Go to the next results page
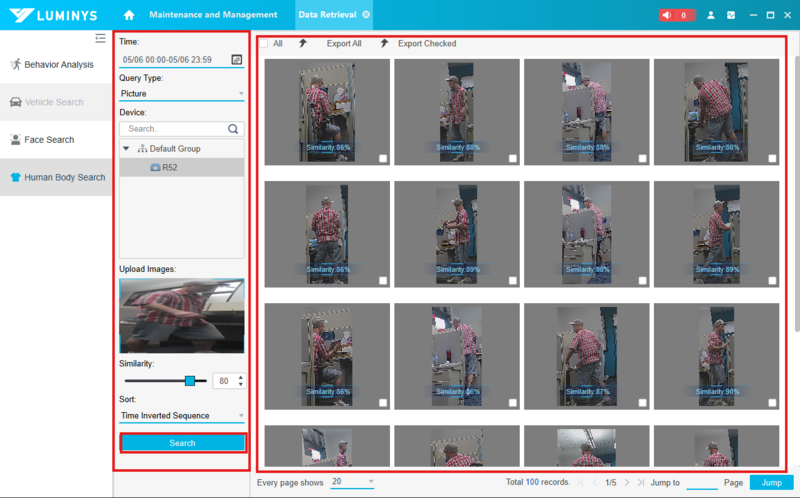Screen dimensions: 800x498 (627, 482)
